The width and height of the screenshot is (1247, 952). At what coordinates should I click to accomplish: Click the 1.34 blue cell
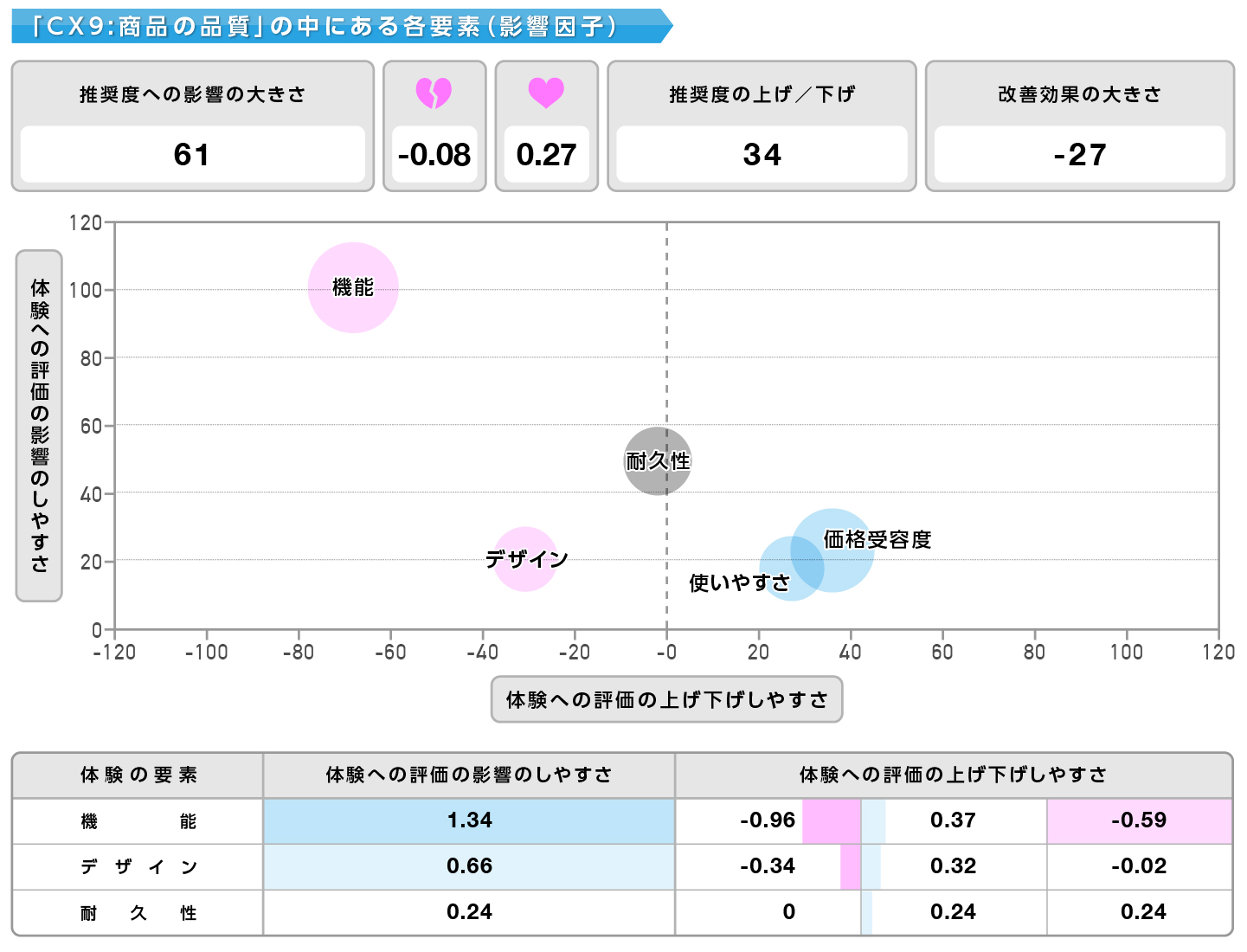pos(469,820)
